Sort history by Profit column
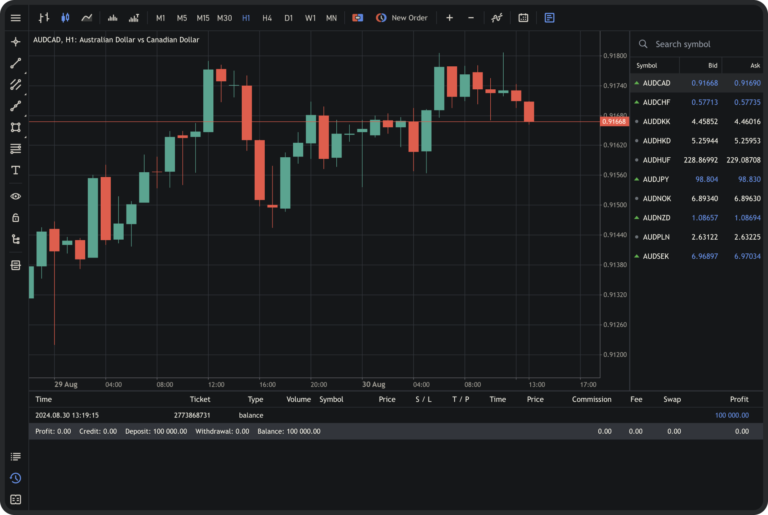The height and width of the screenshot is (515, 768). [x=739, y=399]
